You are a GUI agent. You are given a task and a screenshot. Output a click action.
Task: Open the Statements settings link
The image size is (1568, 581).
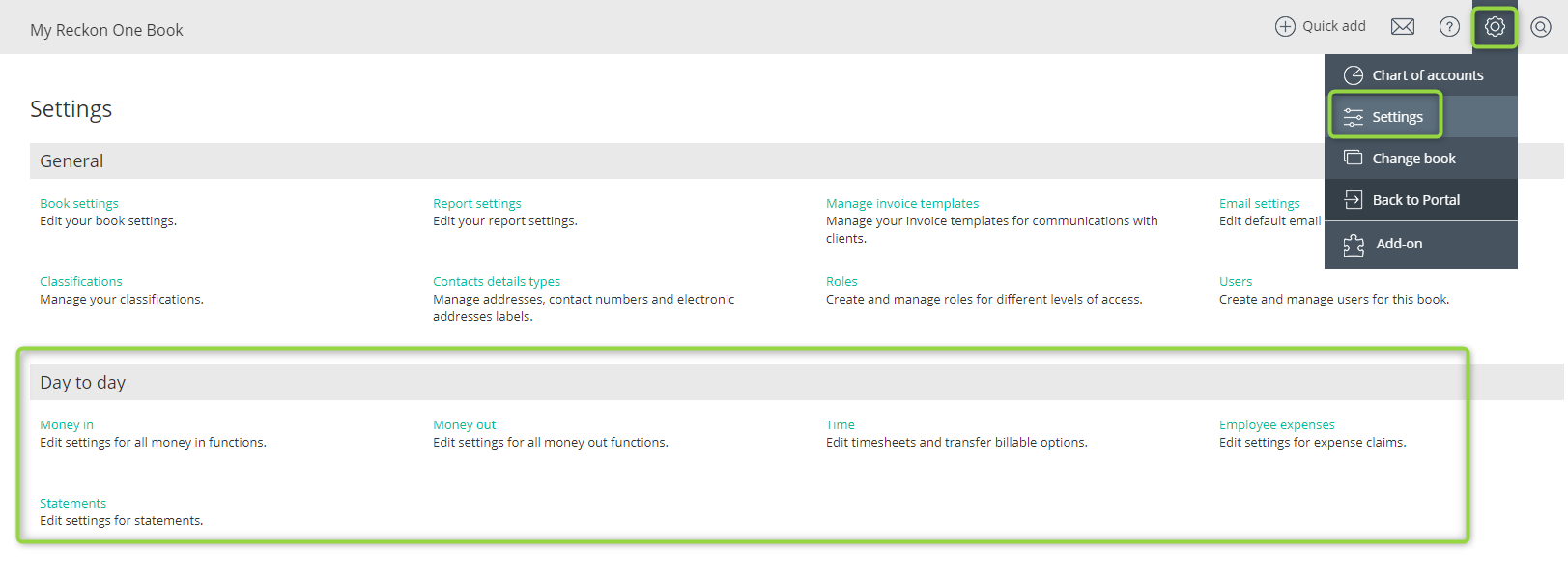[73, 504]
